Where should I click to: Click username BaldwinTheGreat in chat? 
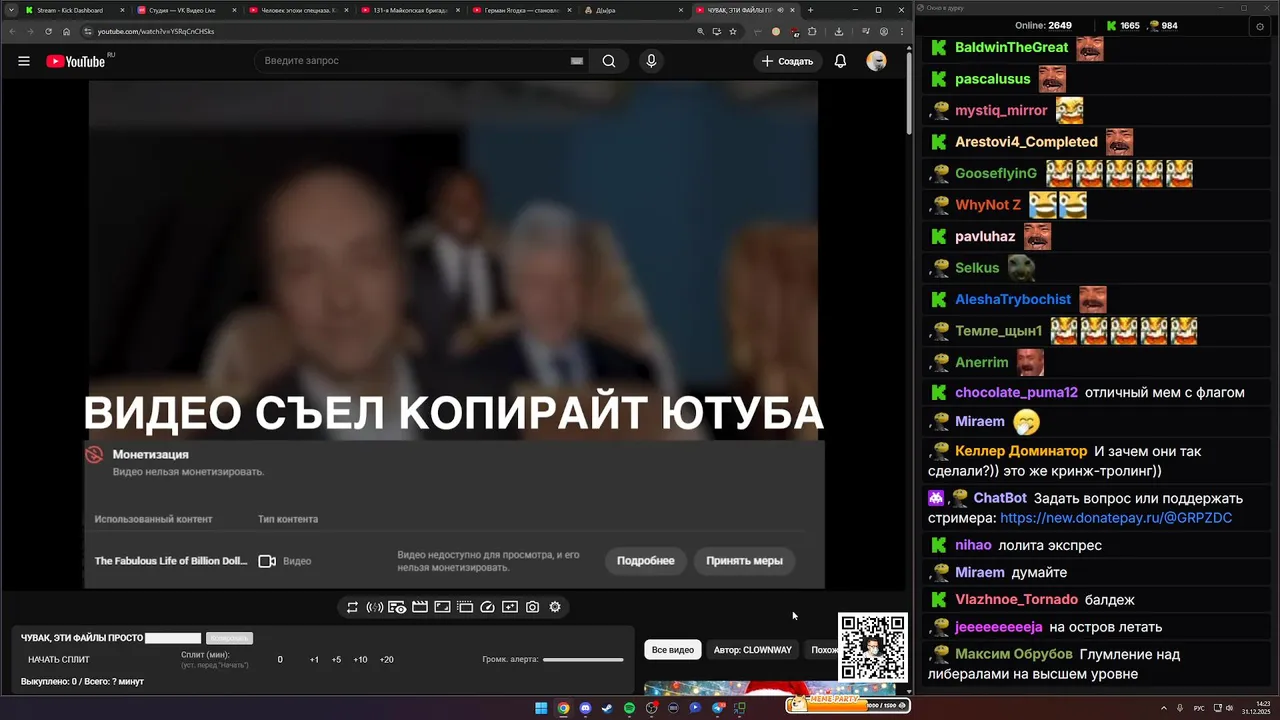(1012, 48)
